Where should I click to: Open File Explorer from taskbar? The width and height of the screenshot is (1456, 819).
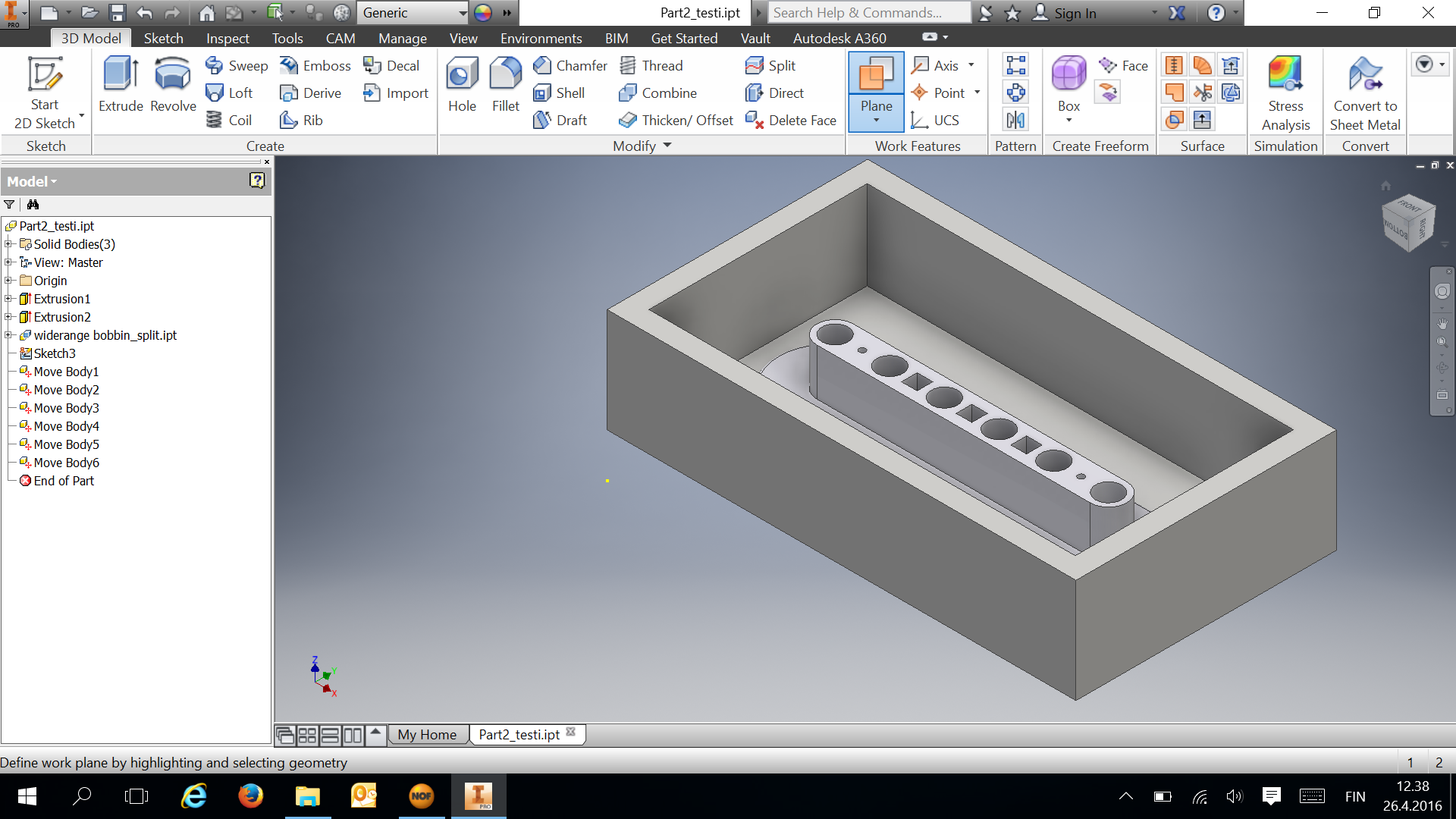(x=308, y=796)
